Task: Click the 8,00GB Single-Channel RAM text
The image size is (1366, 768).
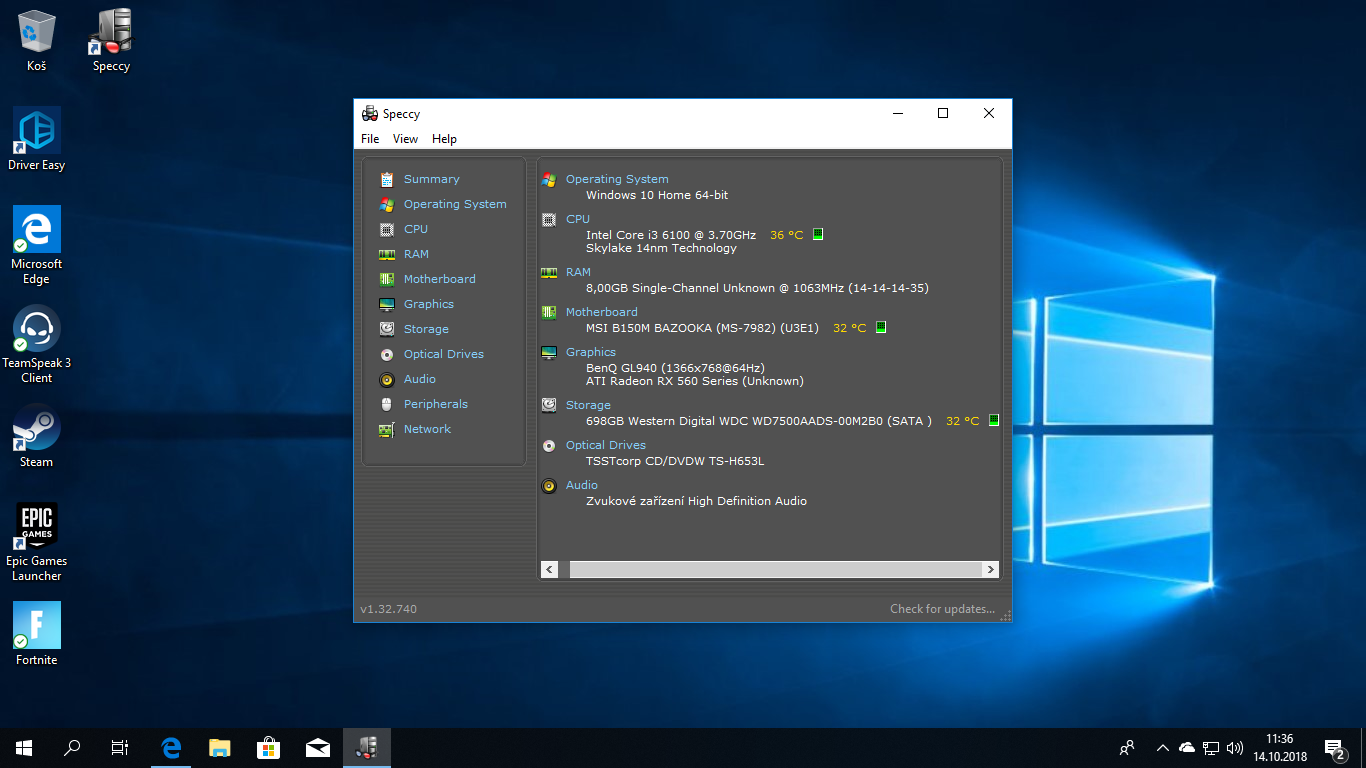Action: (757, 288)
